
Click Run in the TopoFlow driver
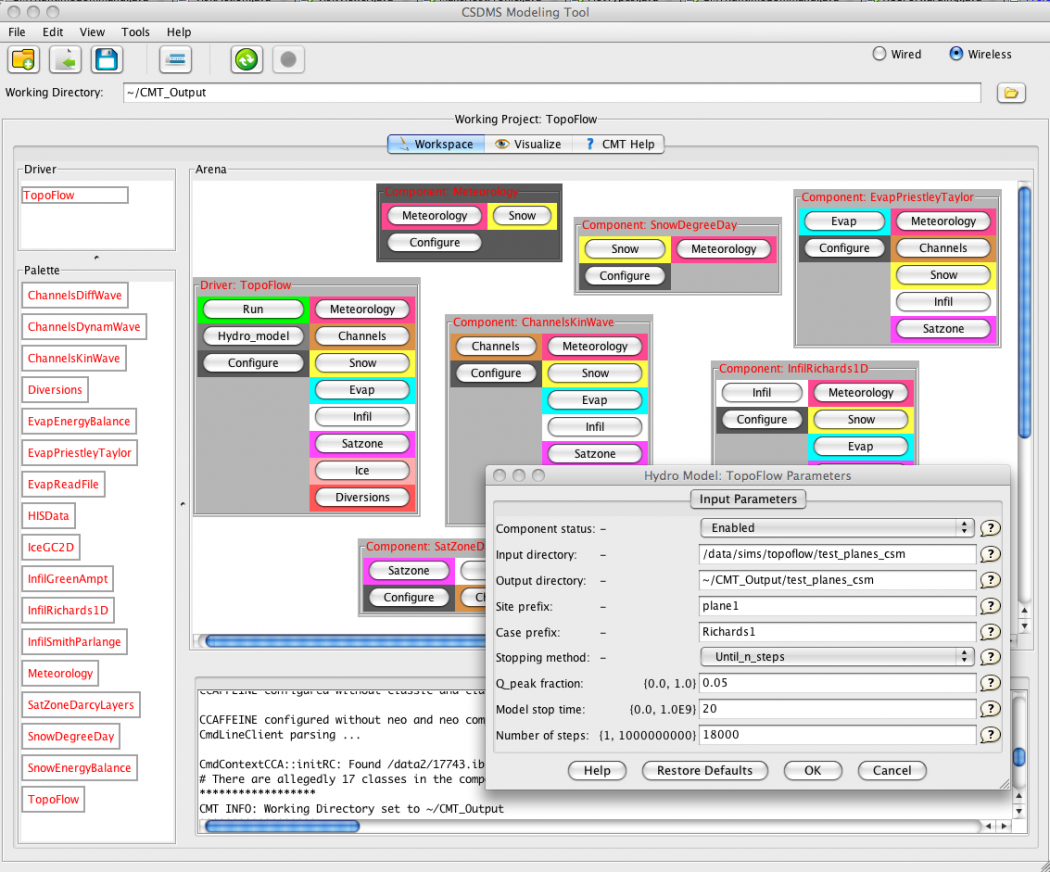[x=253, y=309]
